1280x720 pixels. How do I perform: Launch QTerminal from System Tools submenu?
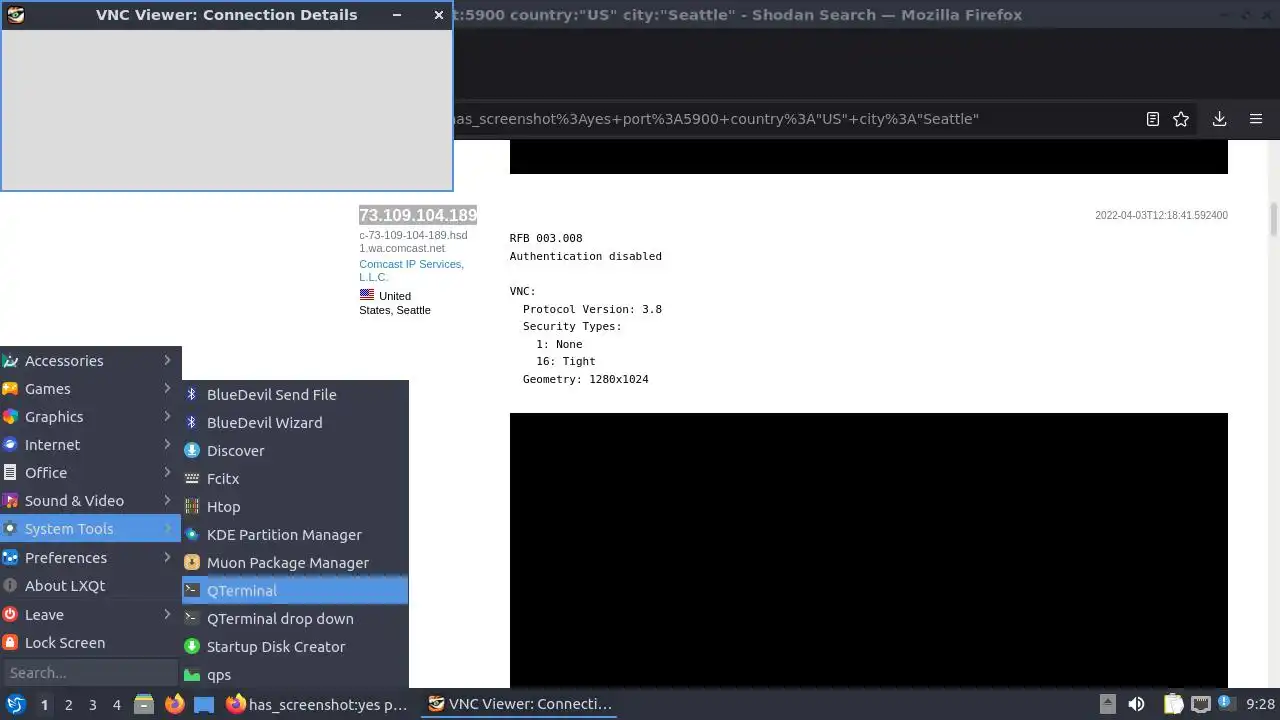point(295,591)
